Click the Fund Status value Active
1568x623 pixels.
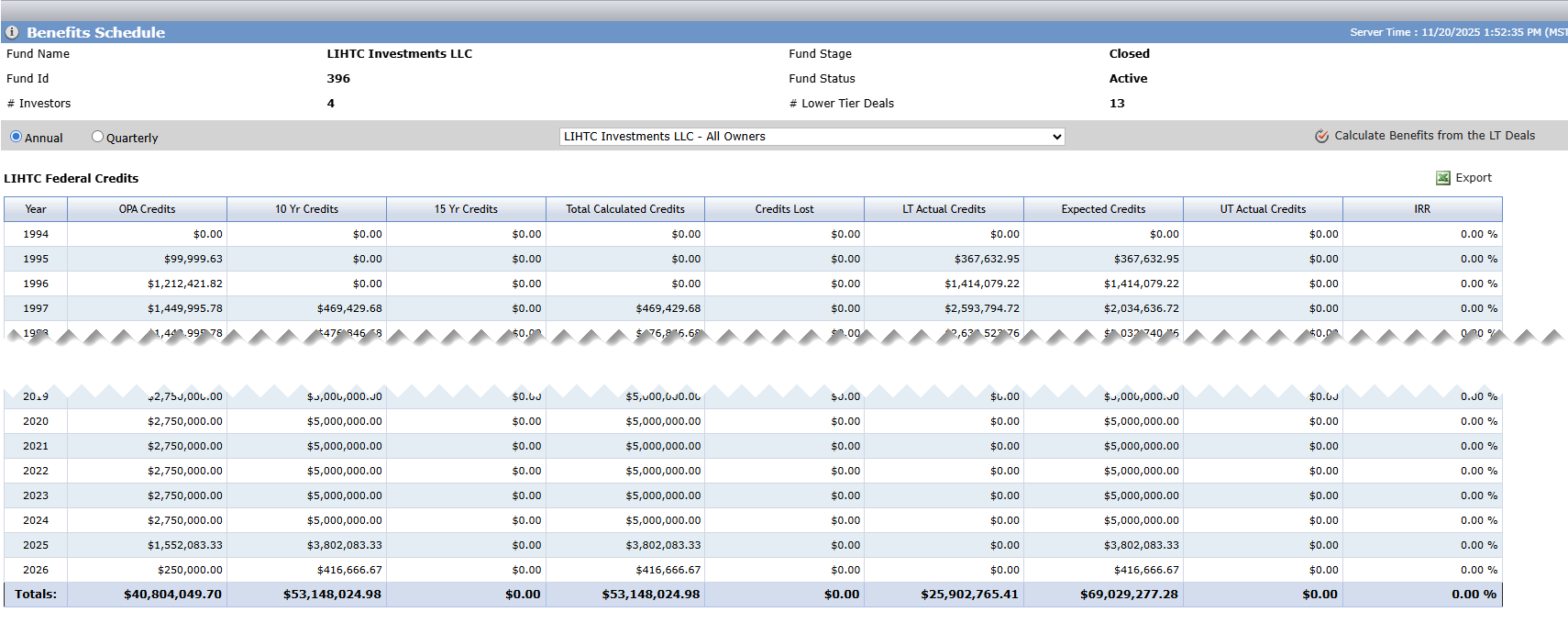[x=1128, y=79]
